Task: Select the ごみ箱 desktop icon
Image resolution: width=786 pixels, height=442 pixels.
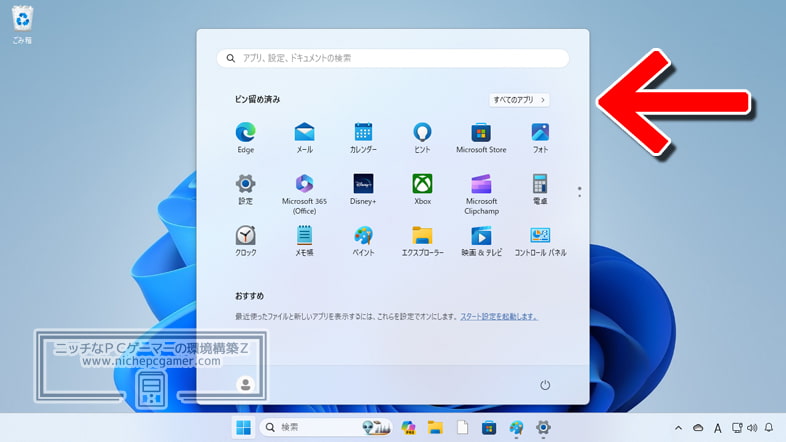Action: [x=22, y=25]
